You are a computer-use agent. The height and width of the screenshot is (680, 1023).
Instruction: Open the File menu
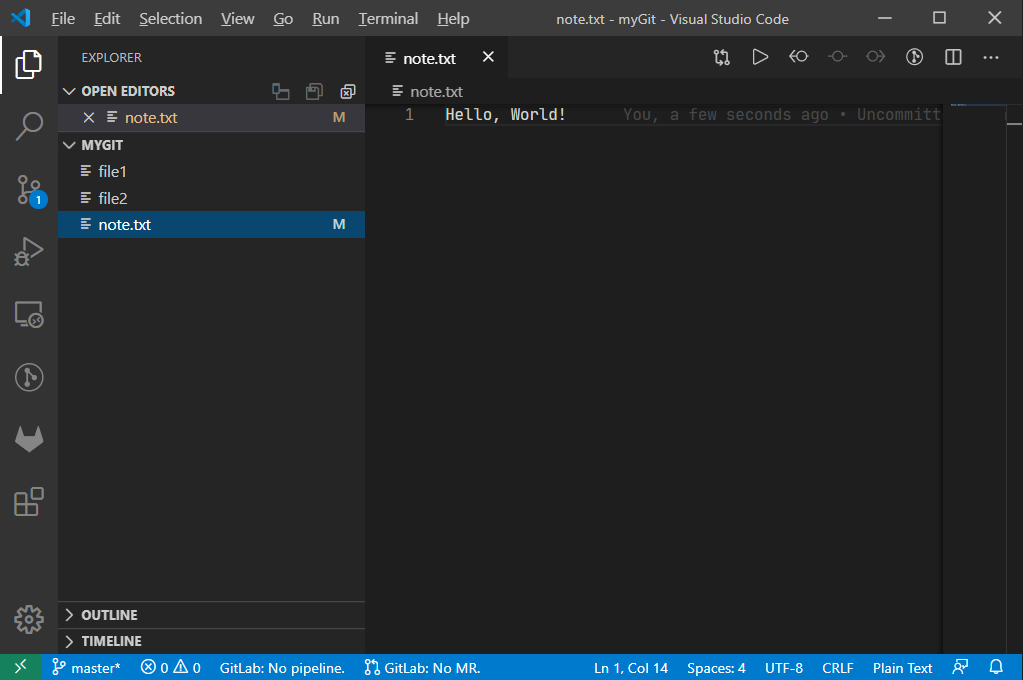pos(63,19)
